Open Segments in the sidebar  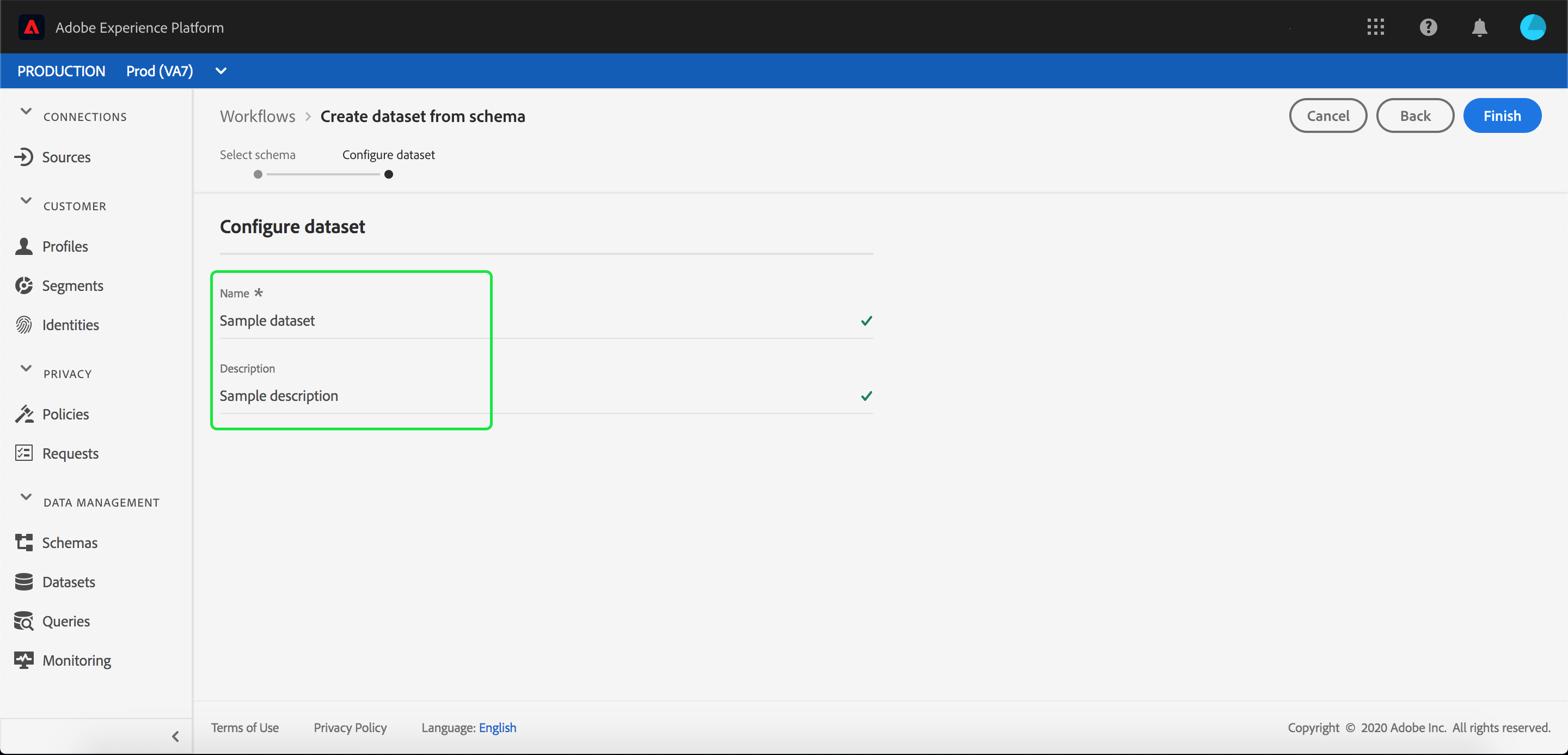pyautogui.click(x=72, y=285)
